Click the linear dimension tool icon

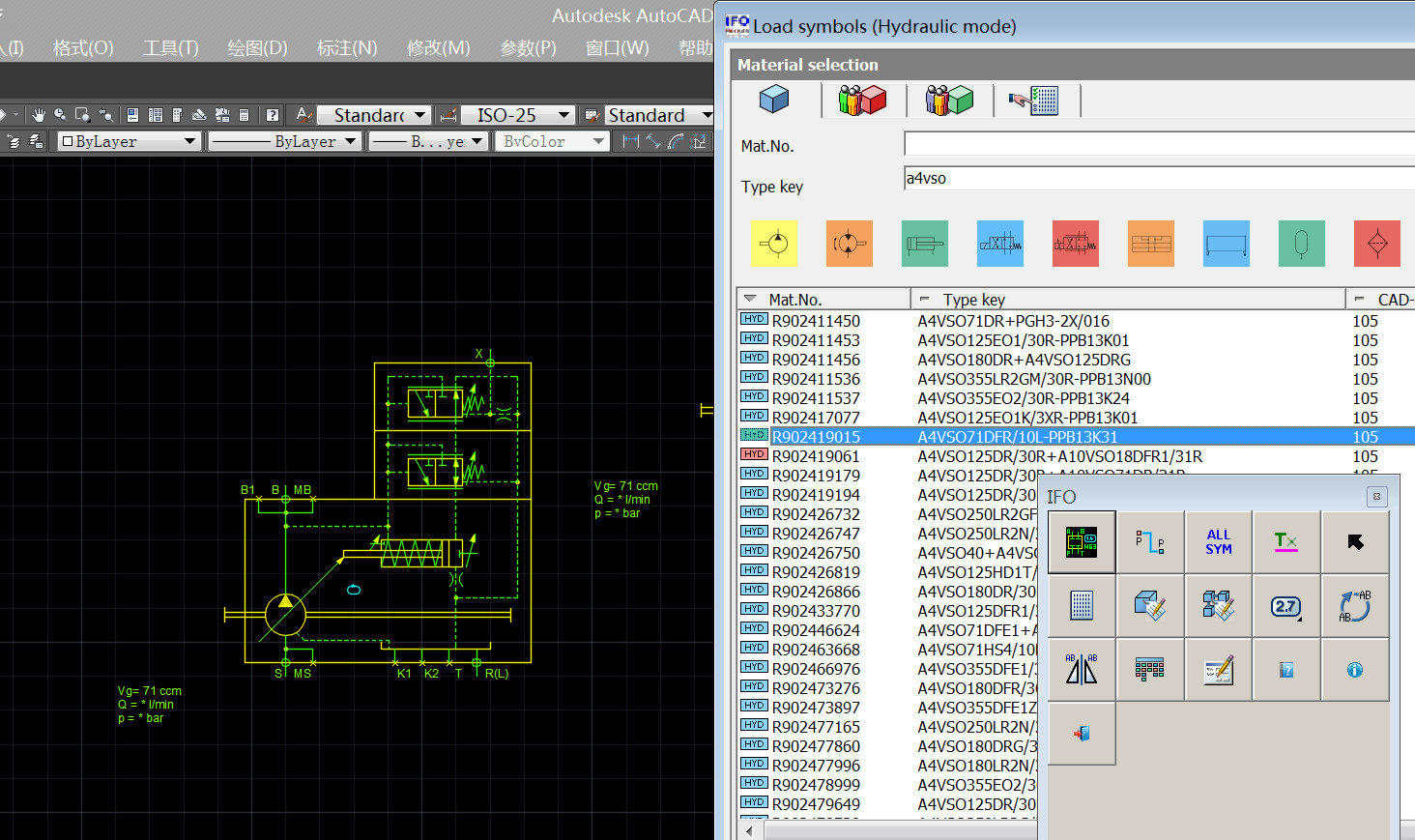point(631,141)
